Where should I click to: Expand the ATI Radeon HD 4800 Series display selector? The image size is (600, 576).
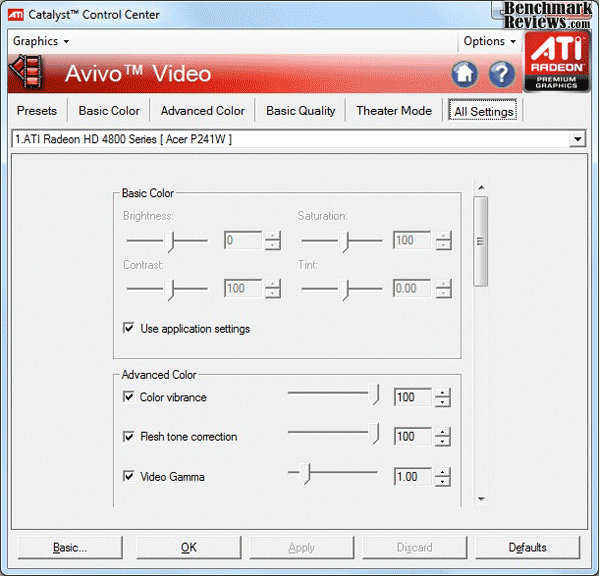pos(577,139)
